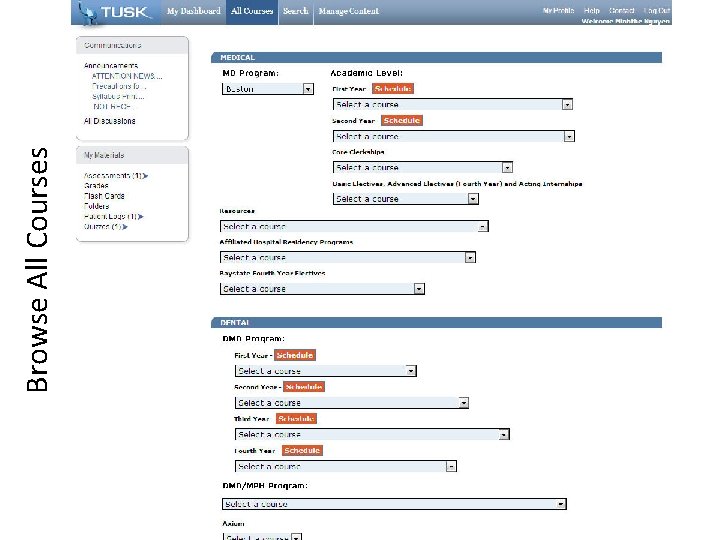Screen dimensions: 720x540
Task: Click the Medical First Year Schedule button
Action: [x=393, y=89]
